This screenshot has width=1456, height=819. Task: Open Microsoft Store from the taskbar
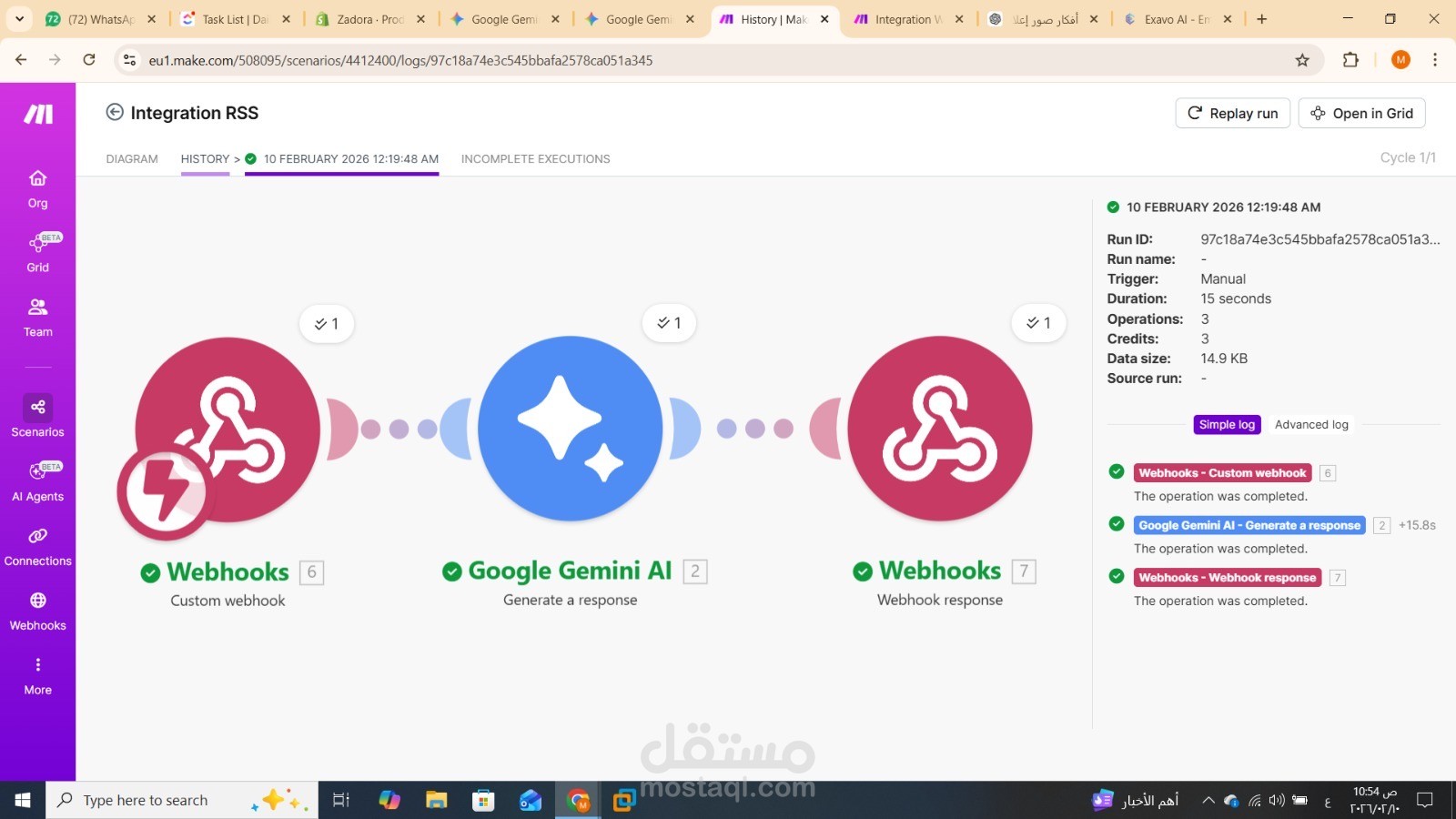[483, 801]
